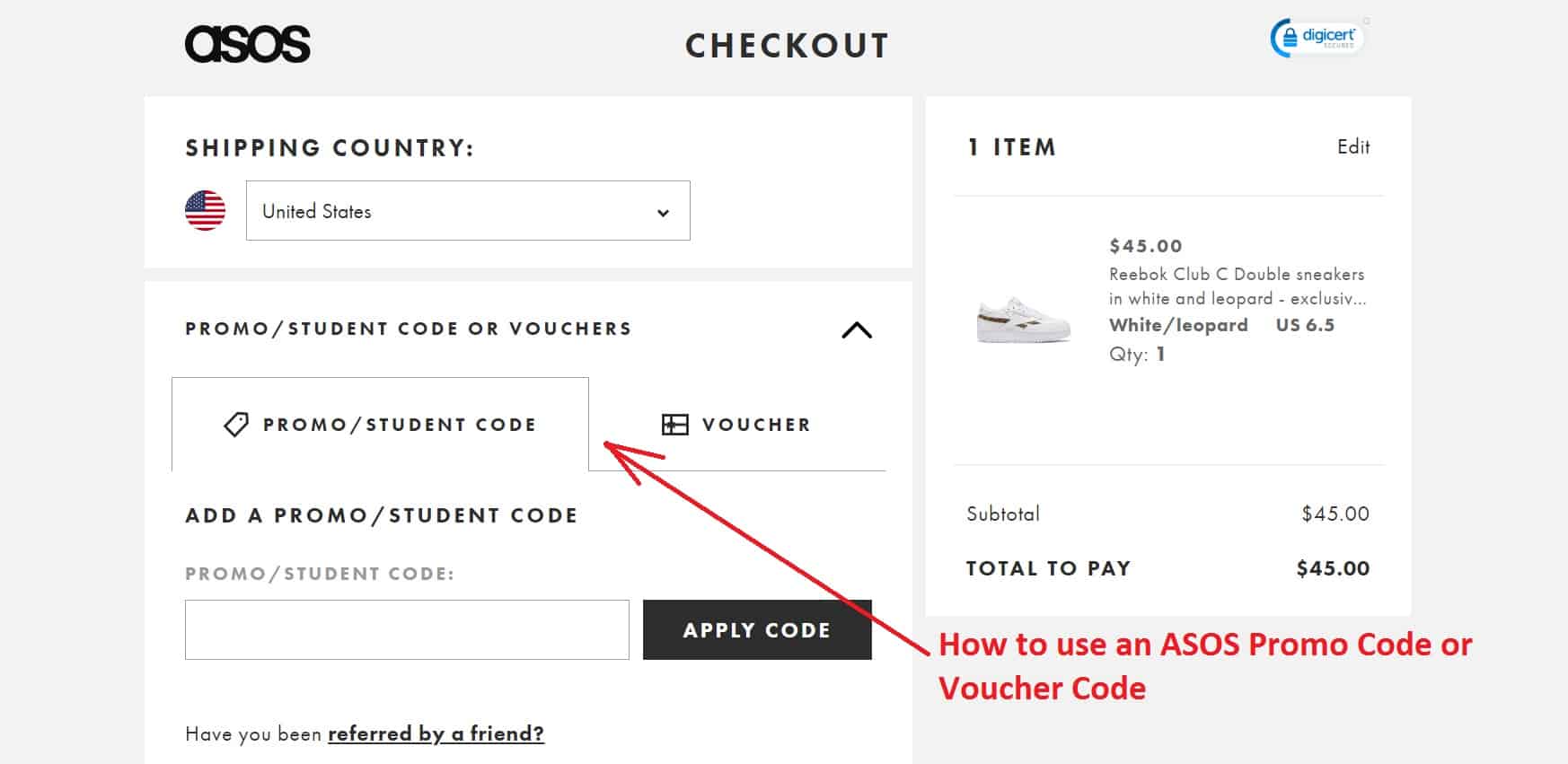Viewport: 1568px width, 764px height.
Task: Click the 1 Item heading
Action: (1011, 147)
